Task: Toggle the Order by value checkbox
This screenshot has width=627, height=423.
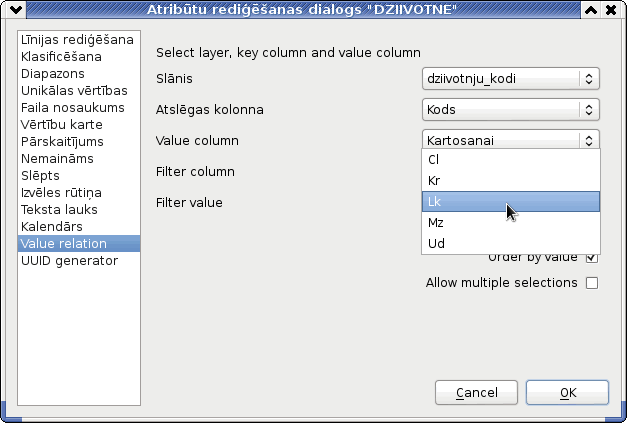Action: pos(592,258)
